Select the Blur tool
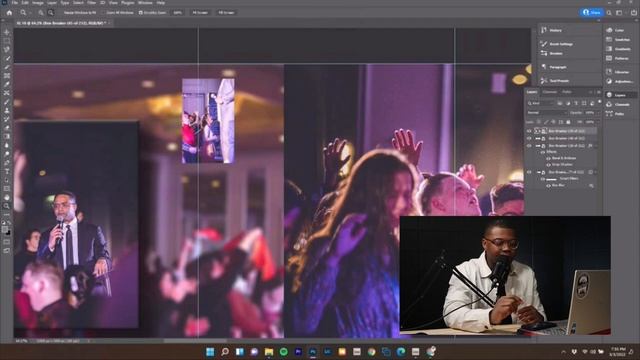The image size is (640, 360). 7,145
